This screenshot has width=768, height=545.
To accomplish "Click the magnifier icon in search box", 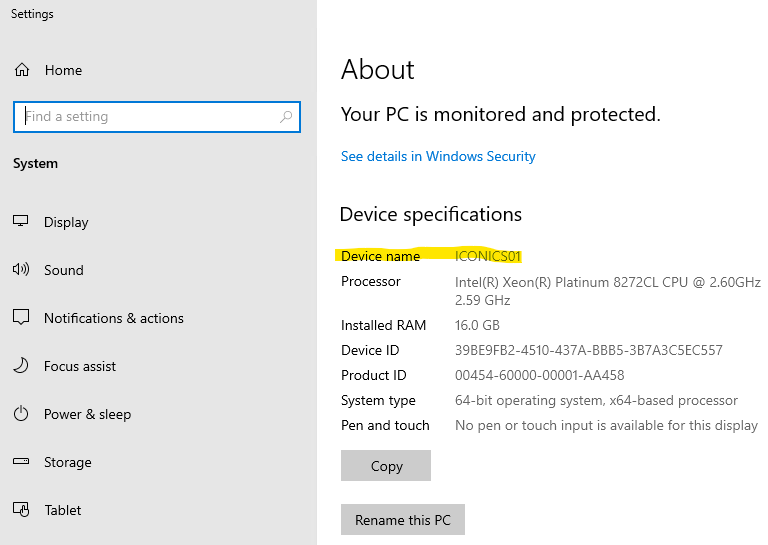I will click(286, 117).
